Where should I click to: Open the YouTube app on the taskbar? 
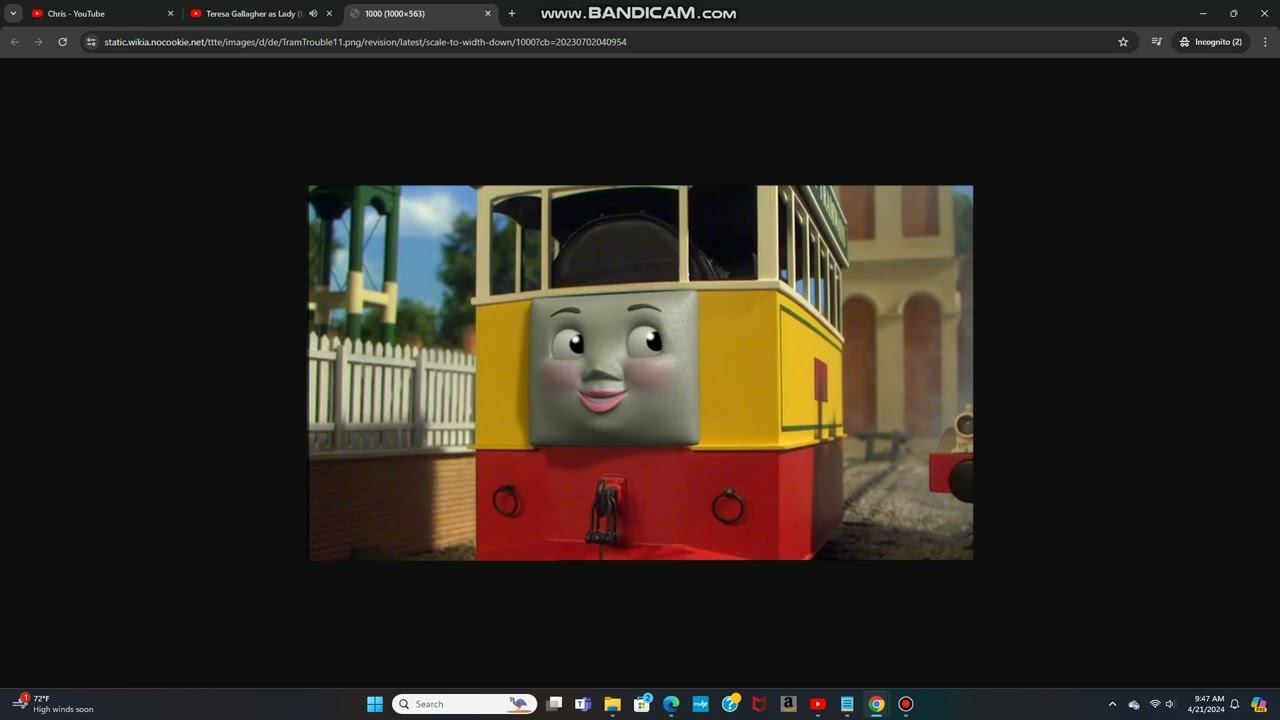(x=818, y=704)
